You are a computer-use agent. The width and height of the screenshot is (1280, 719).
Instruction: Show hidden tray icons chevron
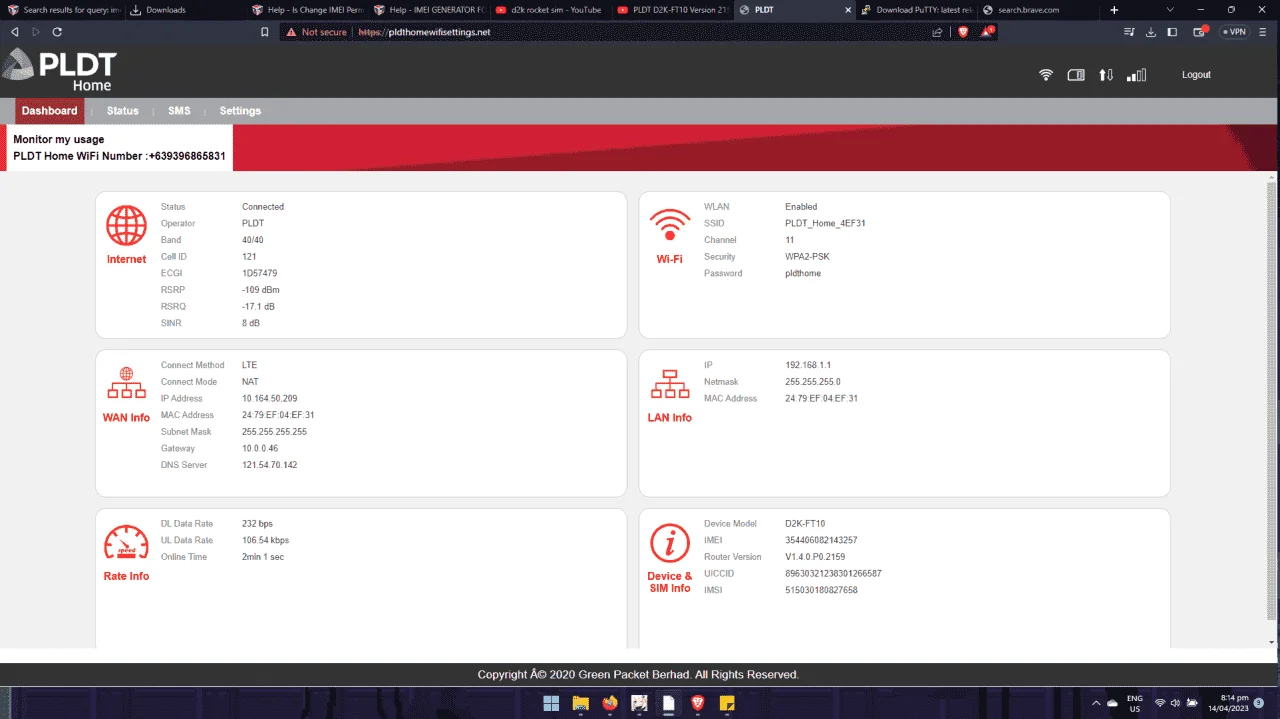click(1096, 703)
